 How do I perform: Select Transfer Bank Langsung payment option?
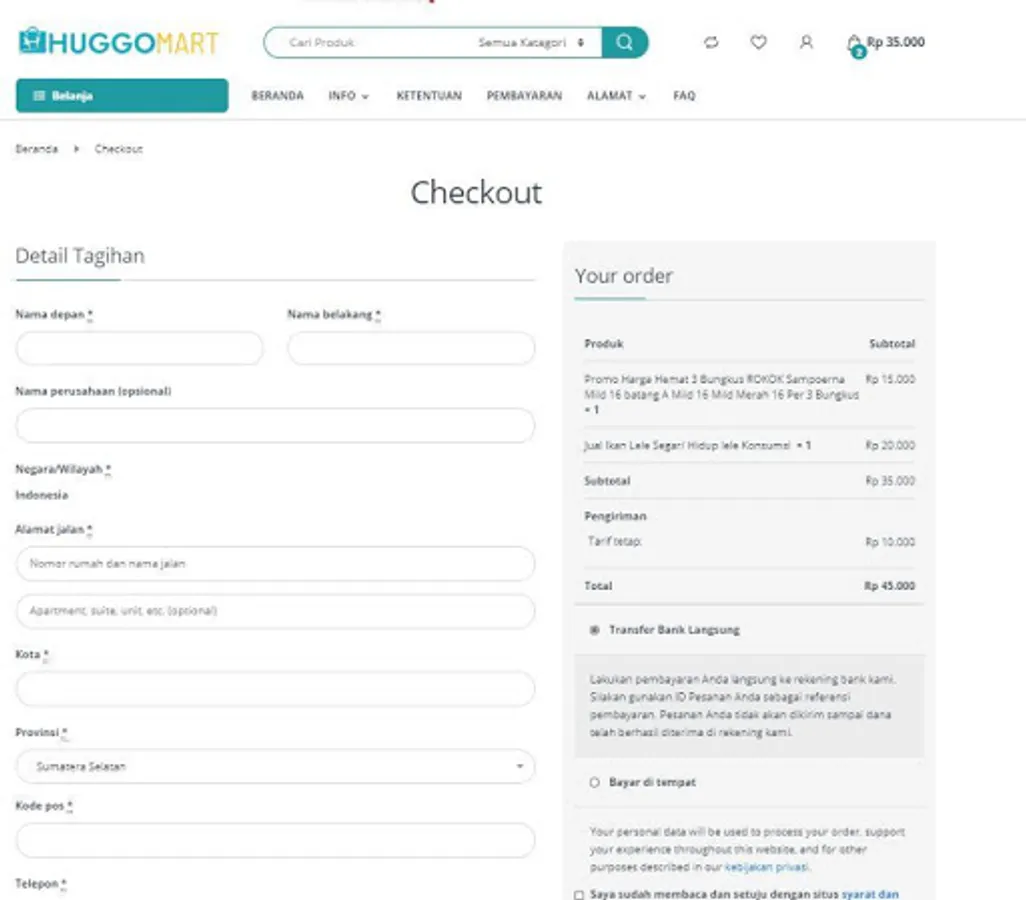[x=595, y=630]
